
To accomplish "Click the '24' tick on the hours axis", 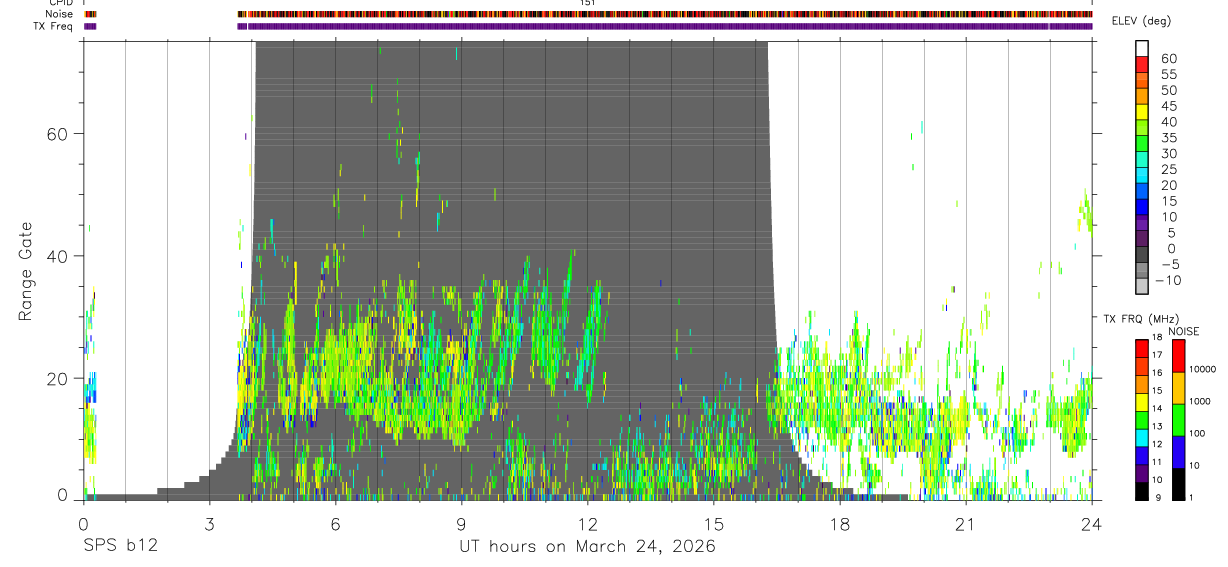I will click(1091, 523).
